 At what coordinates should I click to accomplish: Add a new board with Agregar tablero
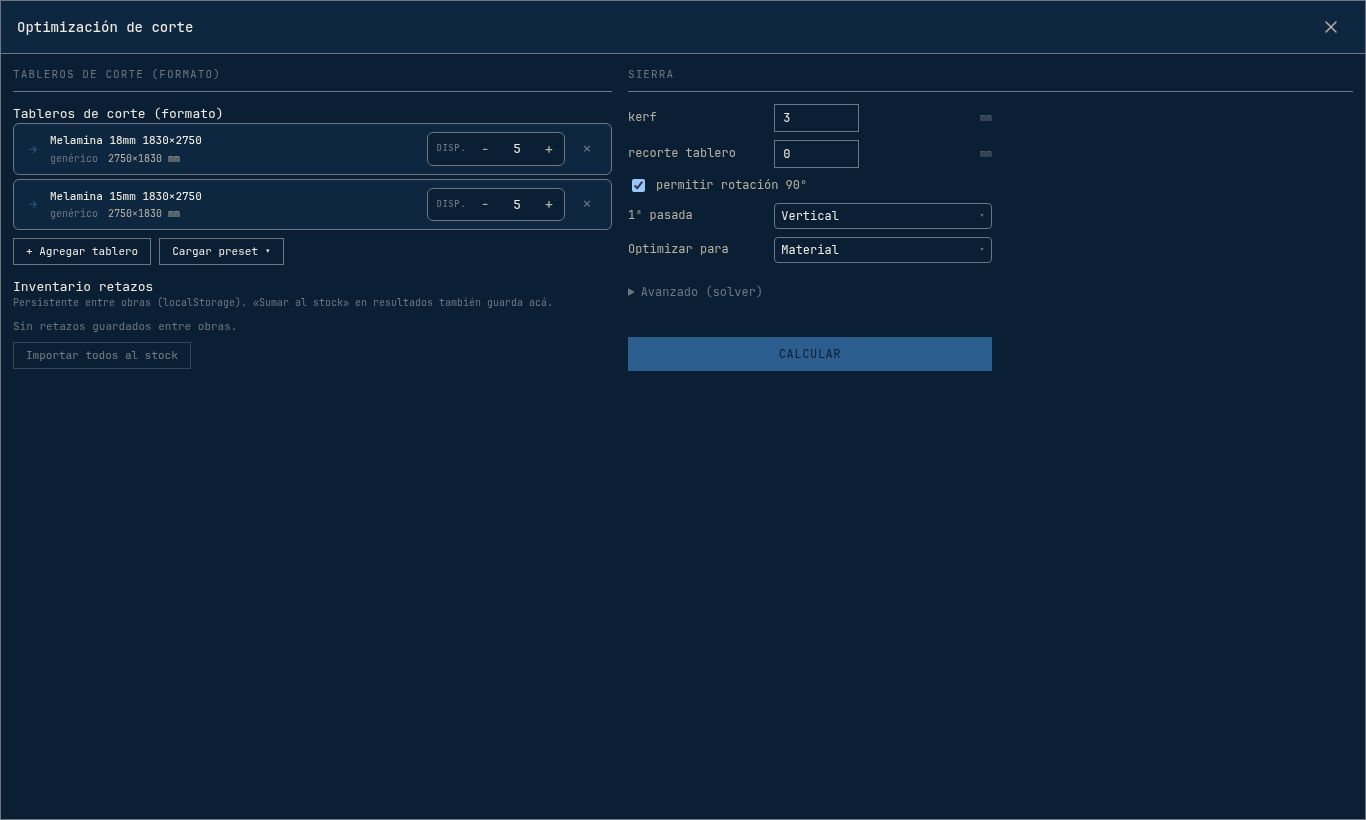pyautogui.click(x=82, y=251)
